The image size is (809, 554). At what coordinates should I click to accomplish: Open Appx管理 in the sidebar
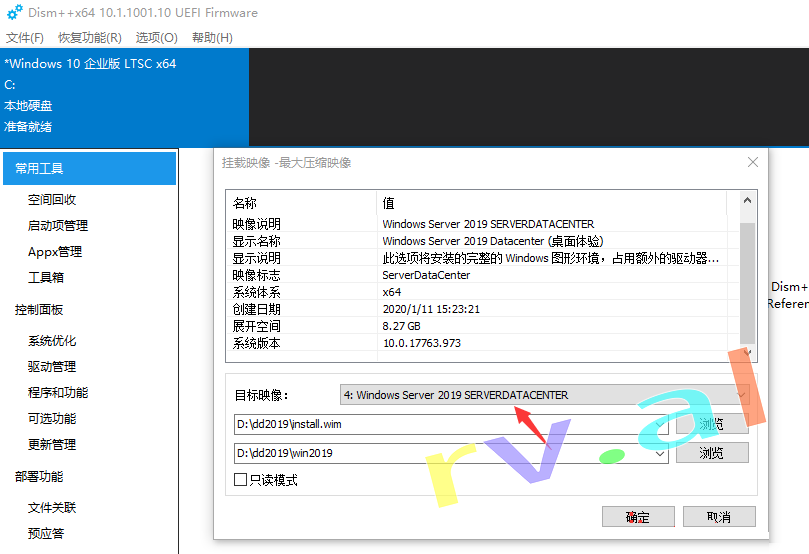pos(55,252)
